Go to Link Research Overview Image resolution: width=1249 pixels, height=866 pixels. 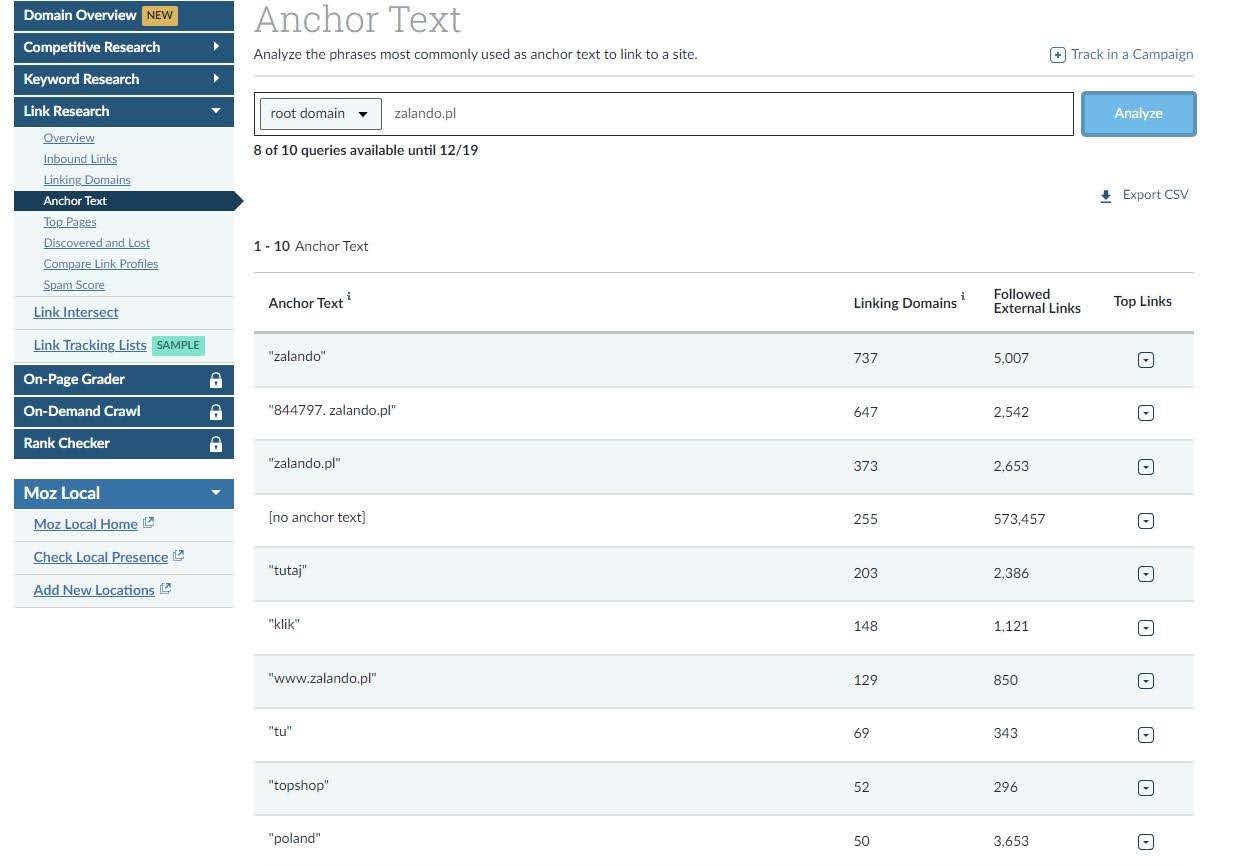coord(69,138)
